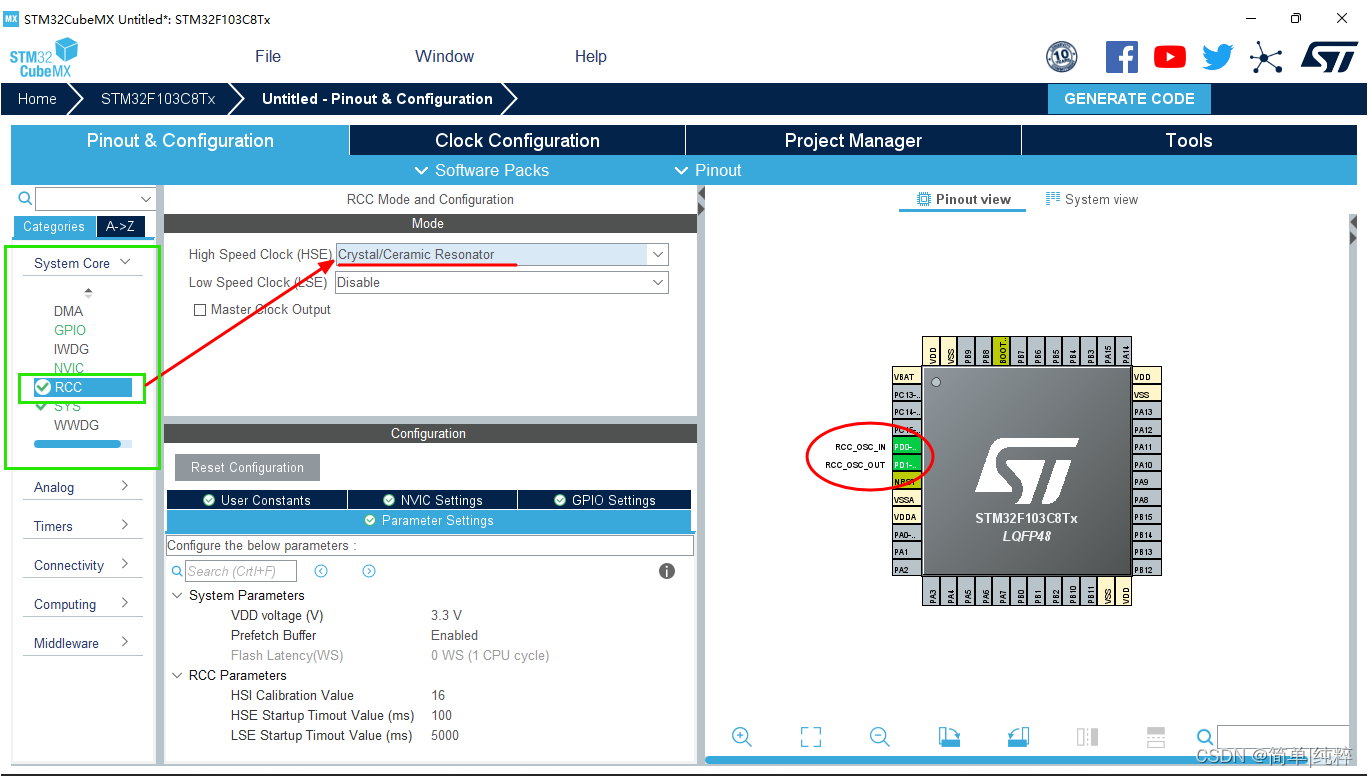The height and width of the screenshot is (777, 1368).
Task: Click the parameter info icon
Action: [x=667, y=571]
